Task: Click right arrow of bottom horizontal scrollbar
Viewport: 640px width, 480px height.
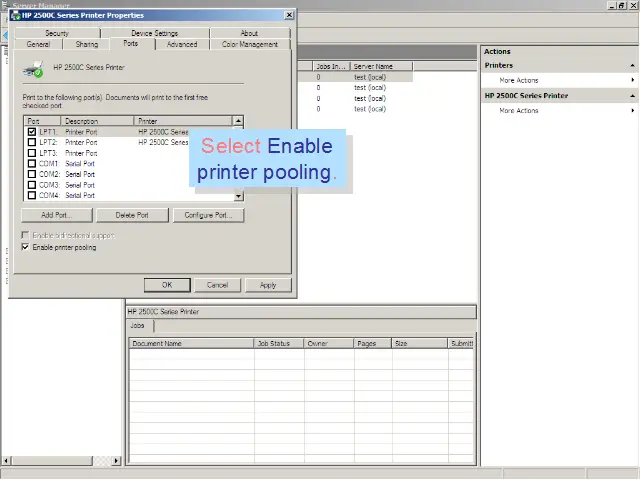Action: [x=116, y=460]
